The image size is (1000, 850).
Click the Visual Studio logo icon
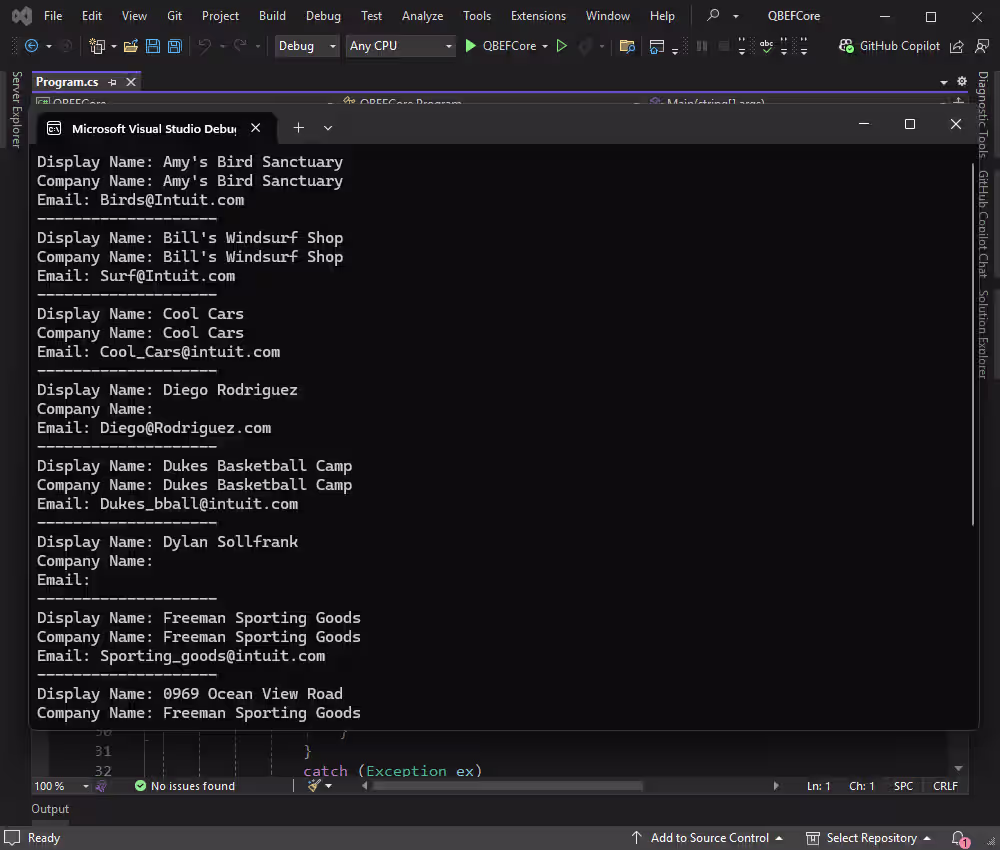click(22, 16)
